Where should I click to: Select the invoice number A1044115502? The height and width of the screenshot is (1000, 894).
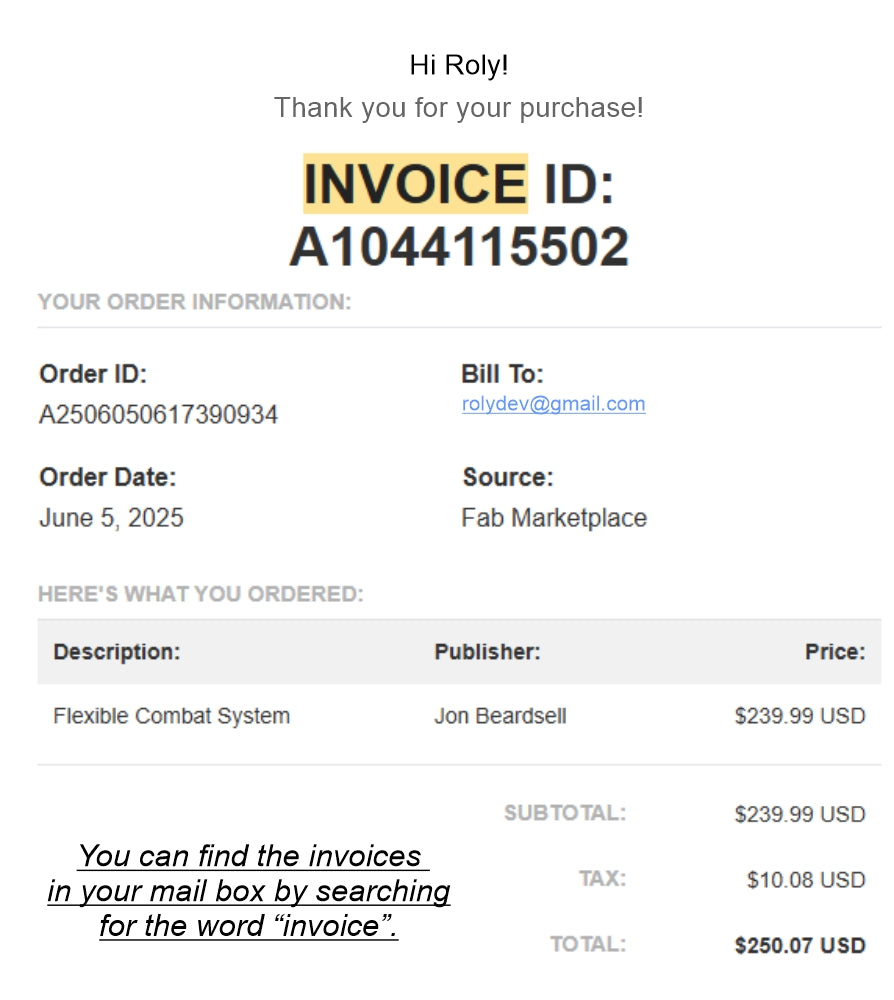(459, 247)
